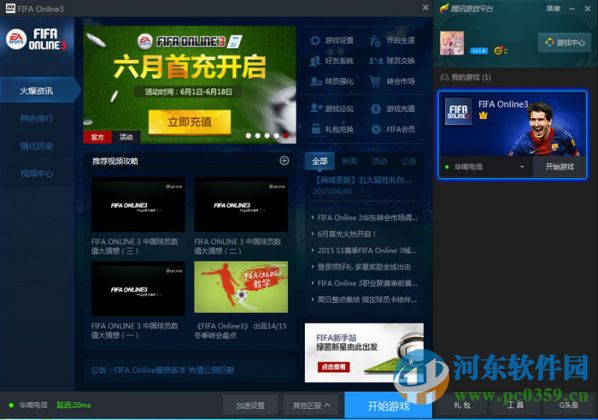
Task: Expand 其他区服 server dropdown
Action: (x=311, y=405)
